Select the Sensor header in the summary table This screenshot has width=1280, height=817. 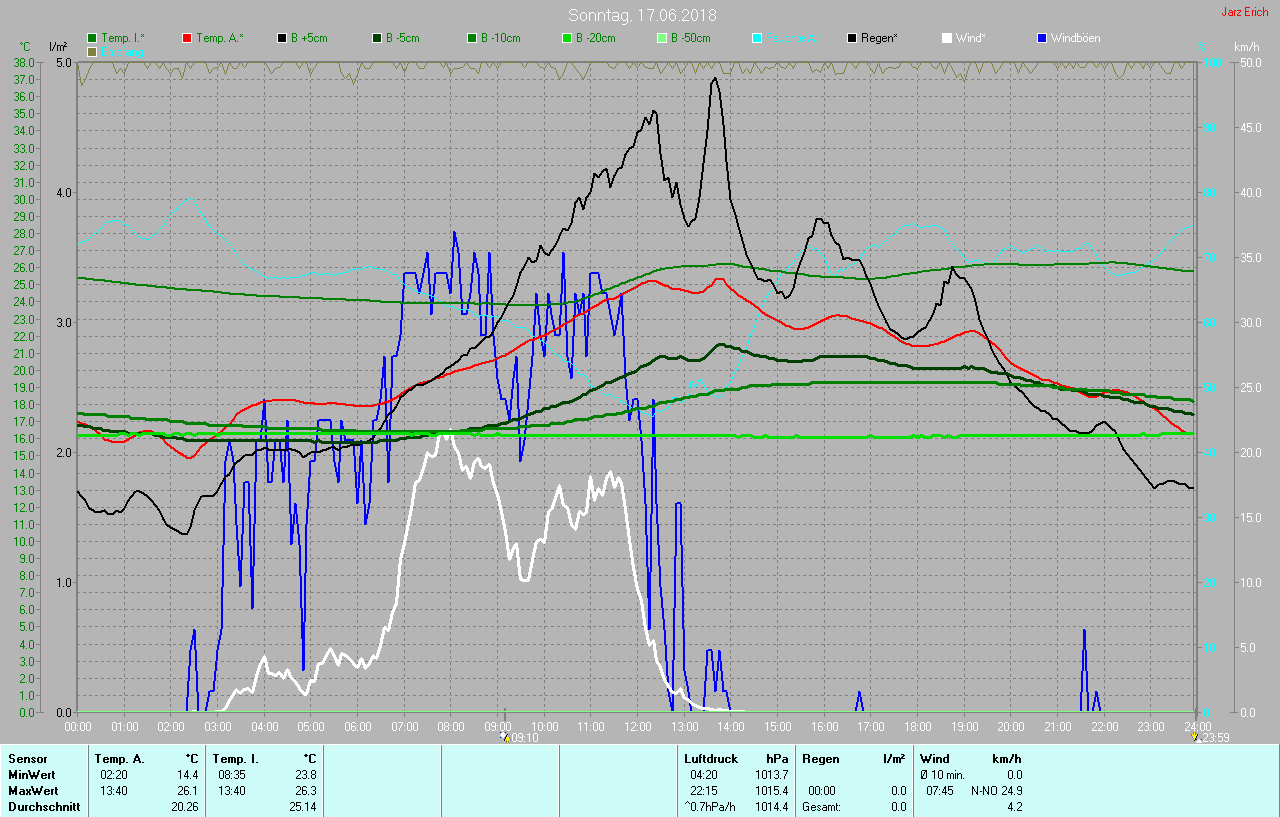click(27, 759)
